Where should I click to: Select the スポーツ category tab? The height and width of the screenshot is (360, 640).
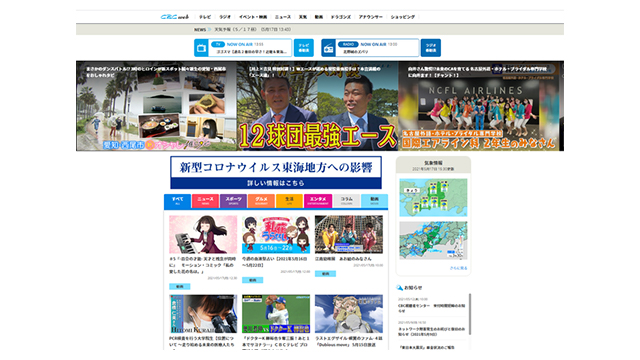click(x=233, y=201)
